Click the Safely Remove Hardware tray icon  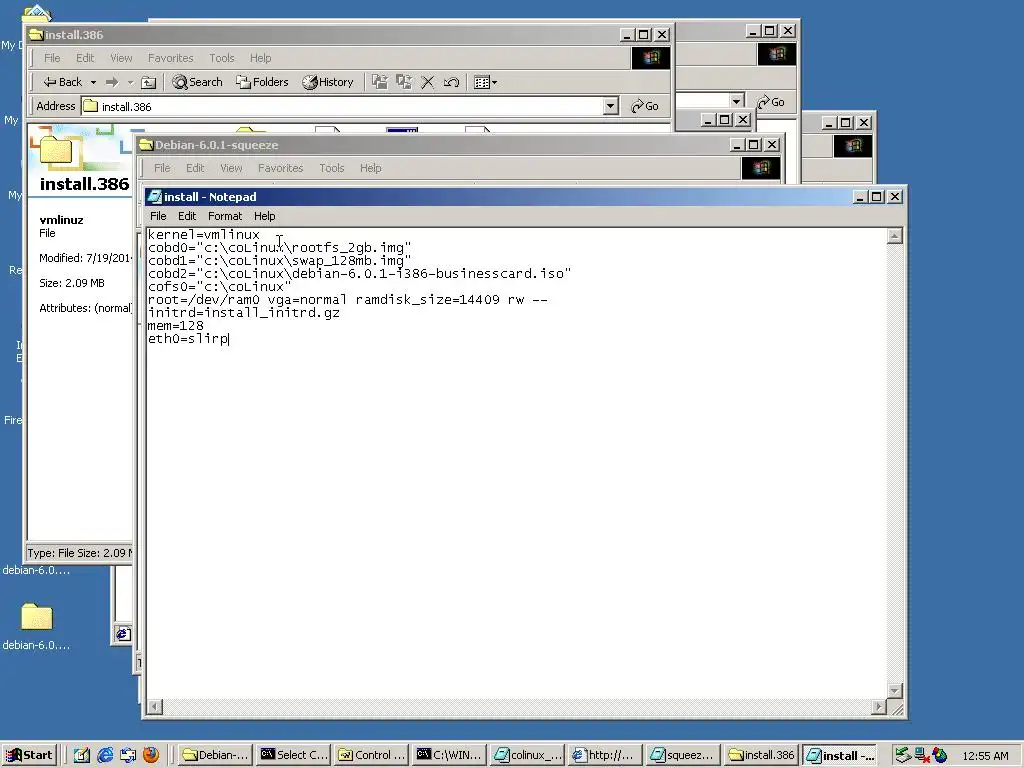pyautogui.click(x=903, y=756)
